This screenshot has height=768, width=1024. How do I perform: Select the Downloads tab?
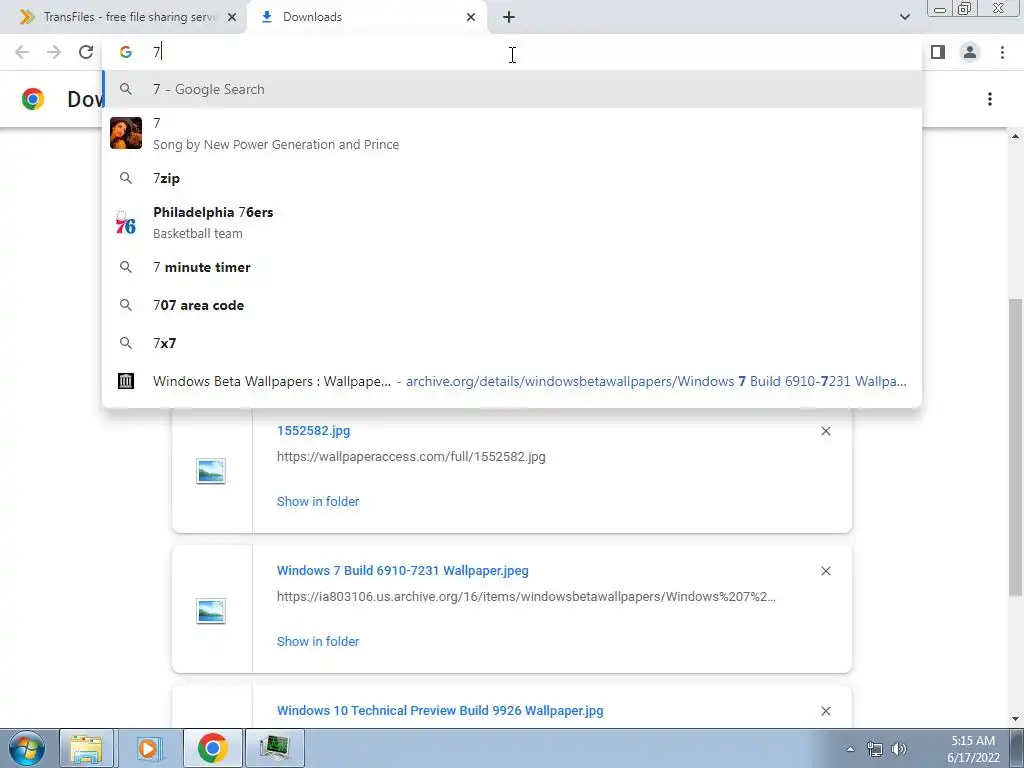(x=367, y=17)
